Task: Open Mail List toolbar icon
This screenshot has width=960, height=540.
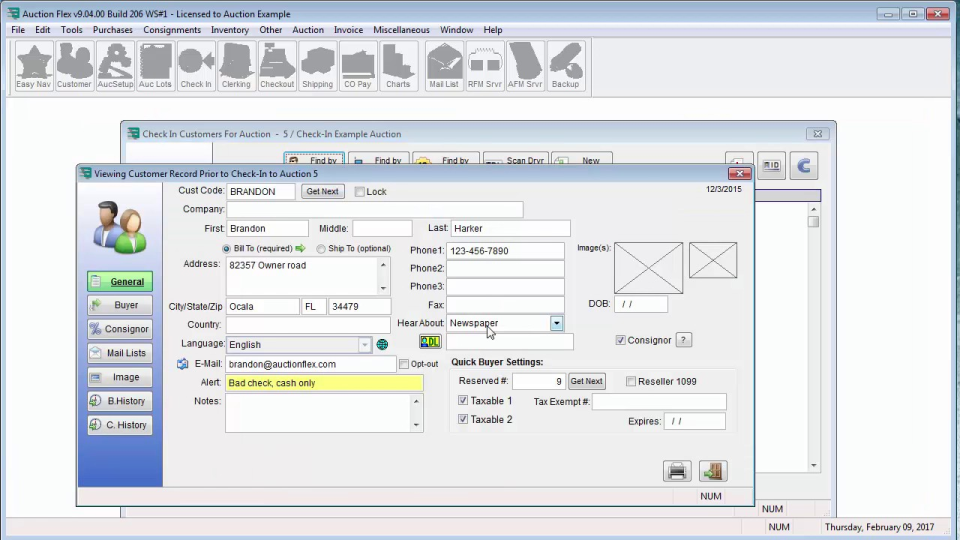Action: coord(444,67)
